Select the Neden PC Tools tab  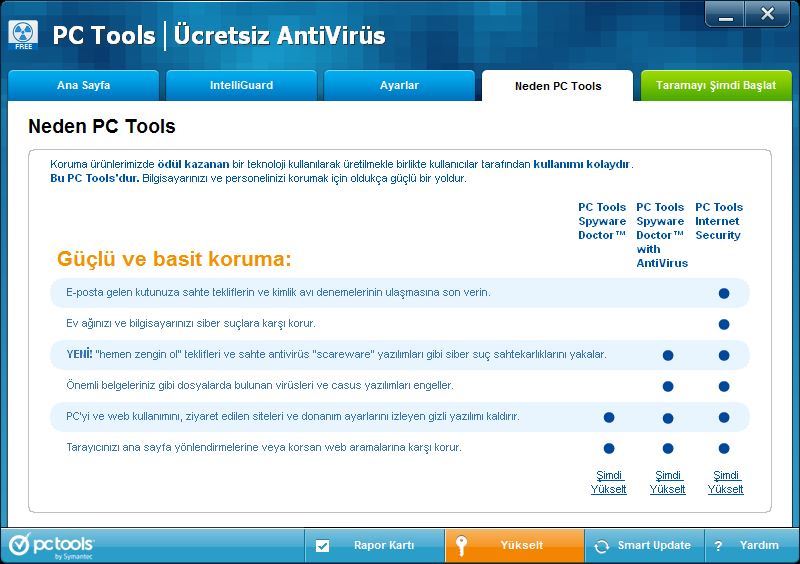point(558,86)
